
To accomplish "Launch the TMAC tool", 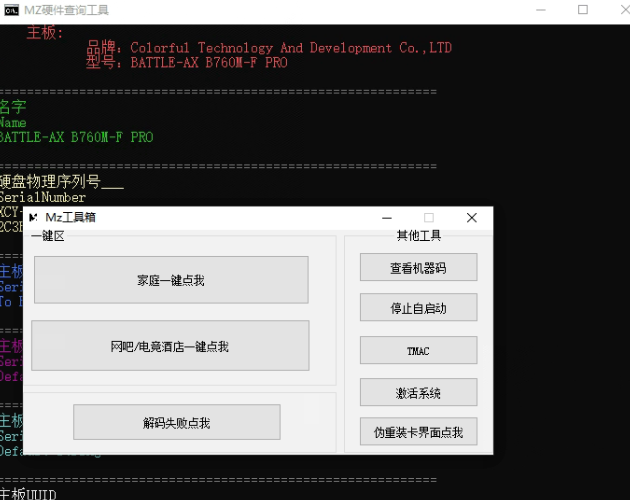I will (x=418, y=350).
